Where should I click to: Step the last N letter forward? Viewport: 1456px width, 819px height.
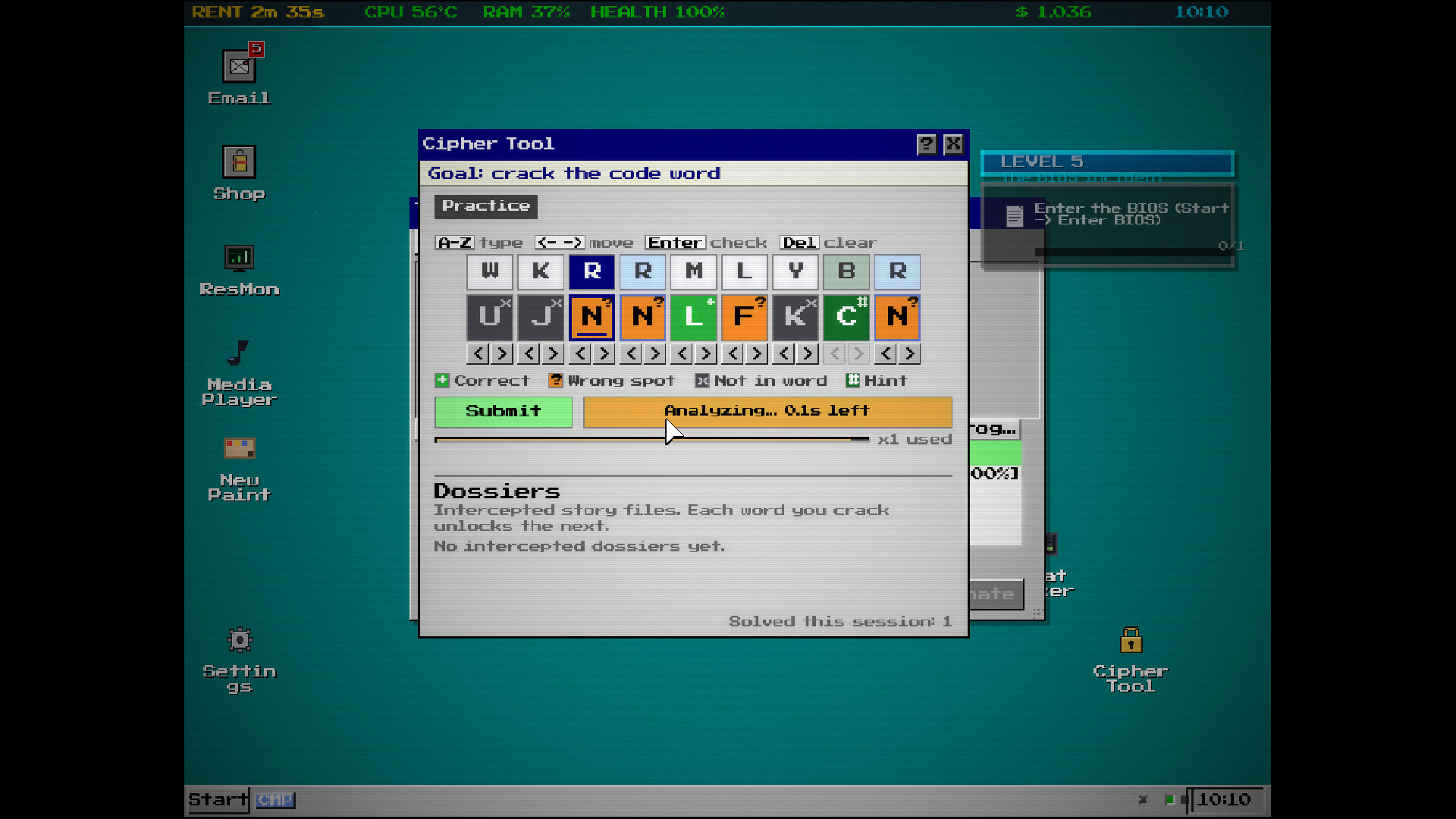pyautogui.click(x=909, y=353)
